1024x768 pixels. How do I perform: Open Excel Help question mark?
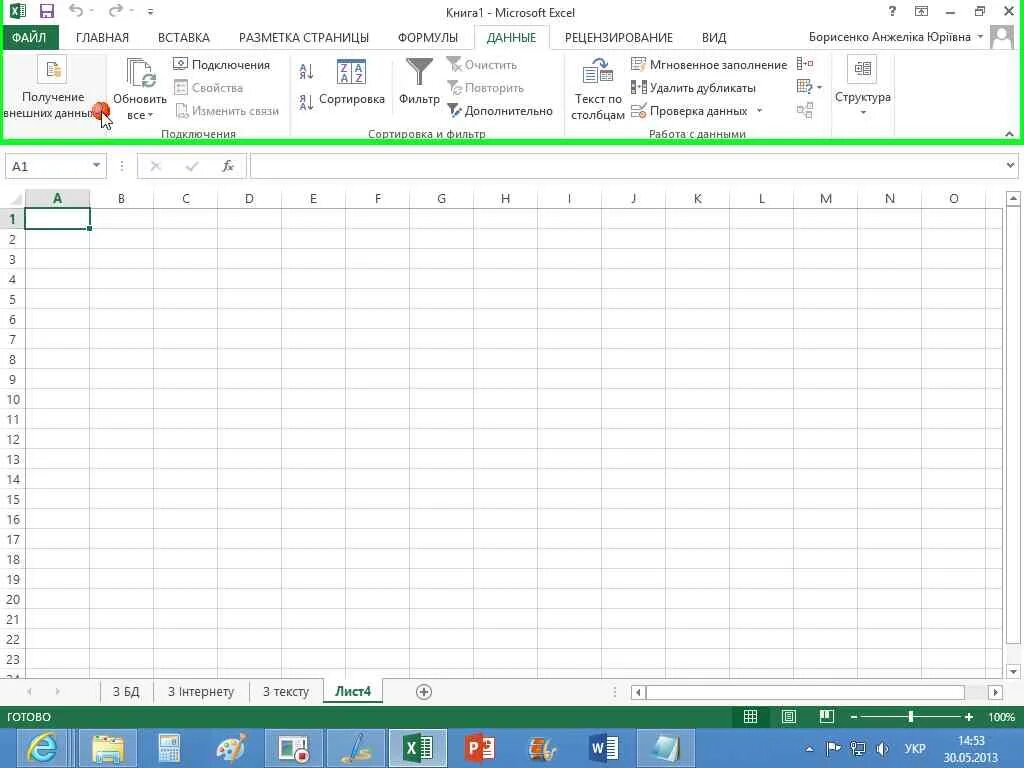pyautogui.click(x=892, y=11)
